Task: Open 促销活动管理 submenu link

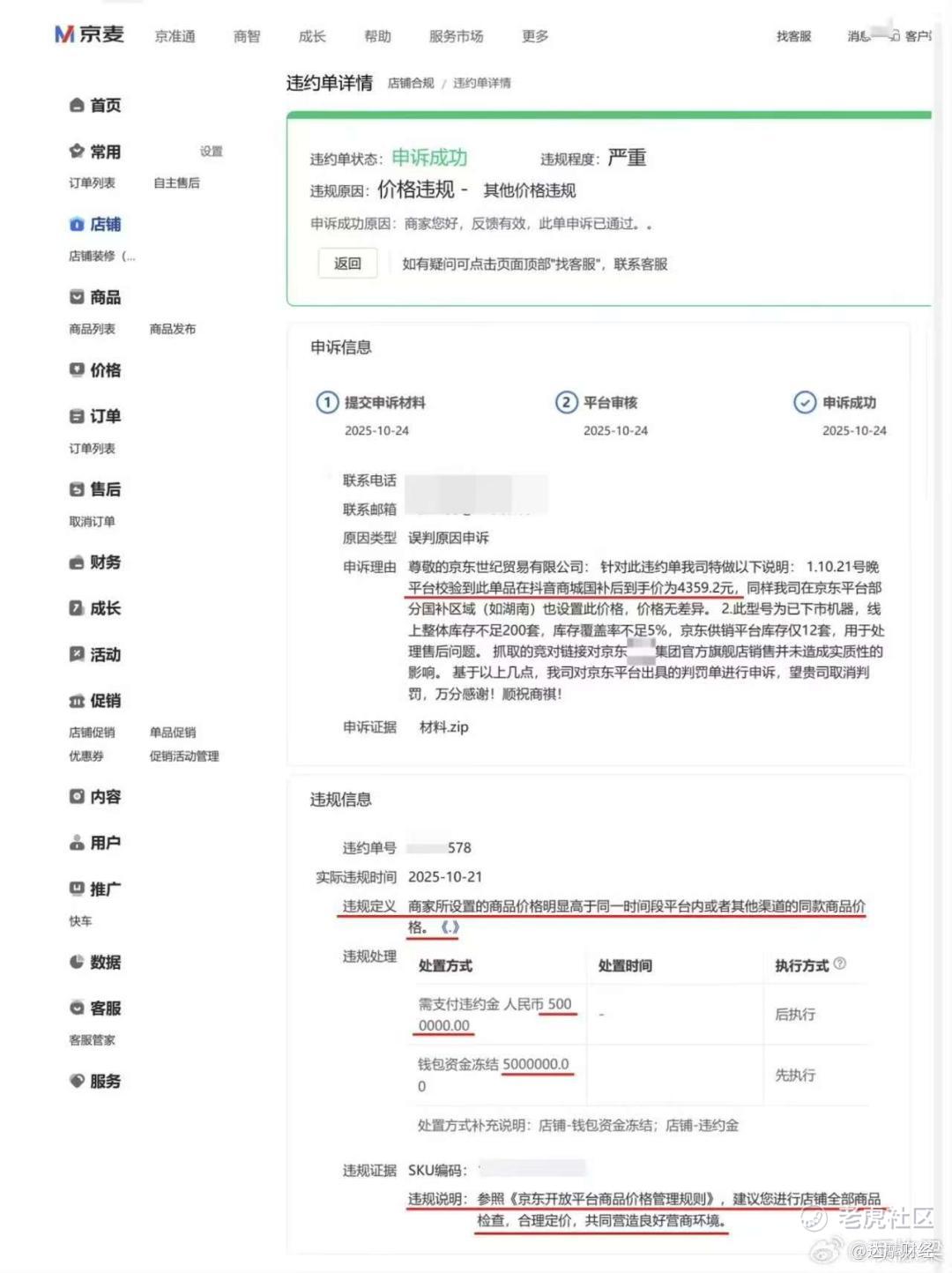Action: 184,756
